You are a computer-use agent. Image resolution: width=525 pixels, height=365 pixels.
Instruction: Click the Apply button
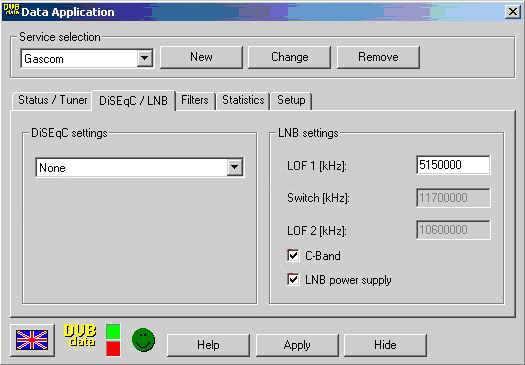[297, 345]
